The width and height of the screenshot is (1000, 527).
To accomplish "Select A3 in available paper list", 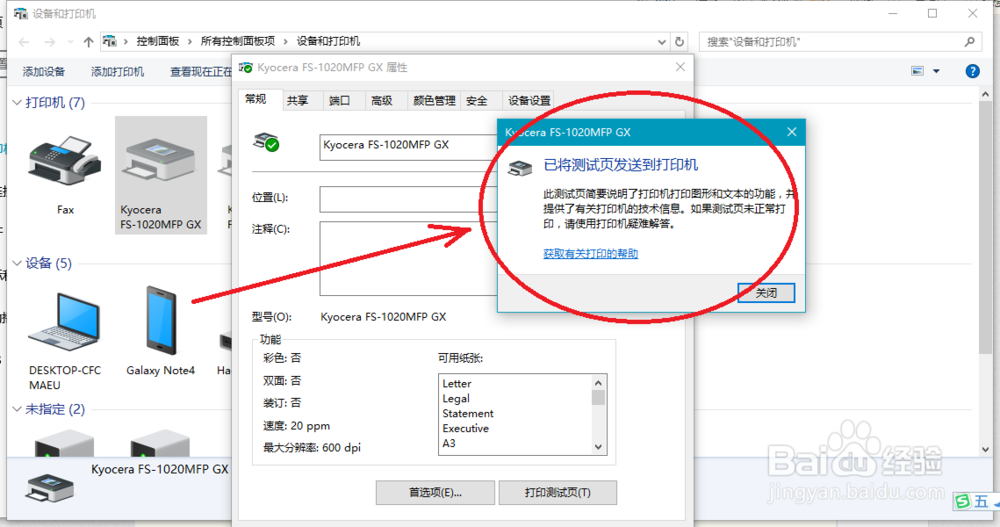I will point(449,443).
